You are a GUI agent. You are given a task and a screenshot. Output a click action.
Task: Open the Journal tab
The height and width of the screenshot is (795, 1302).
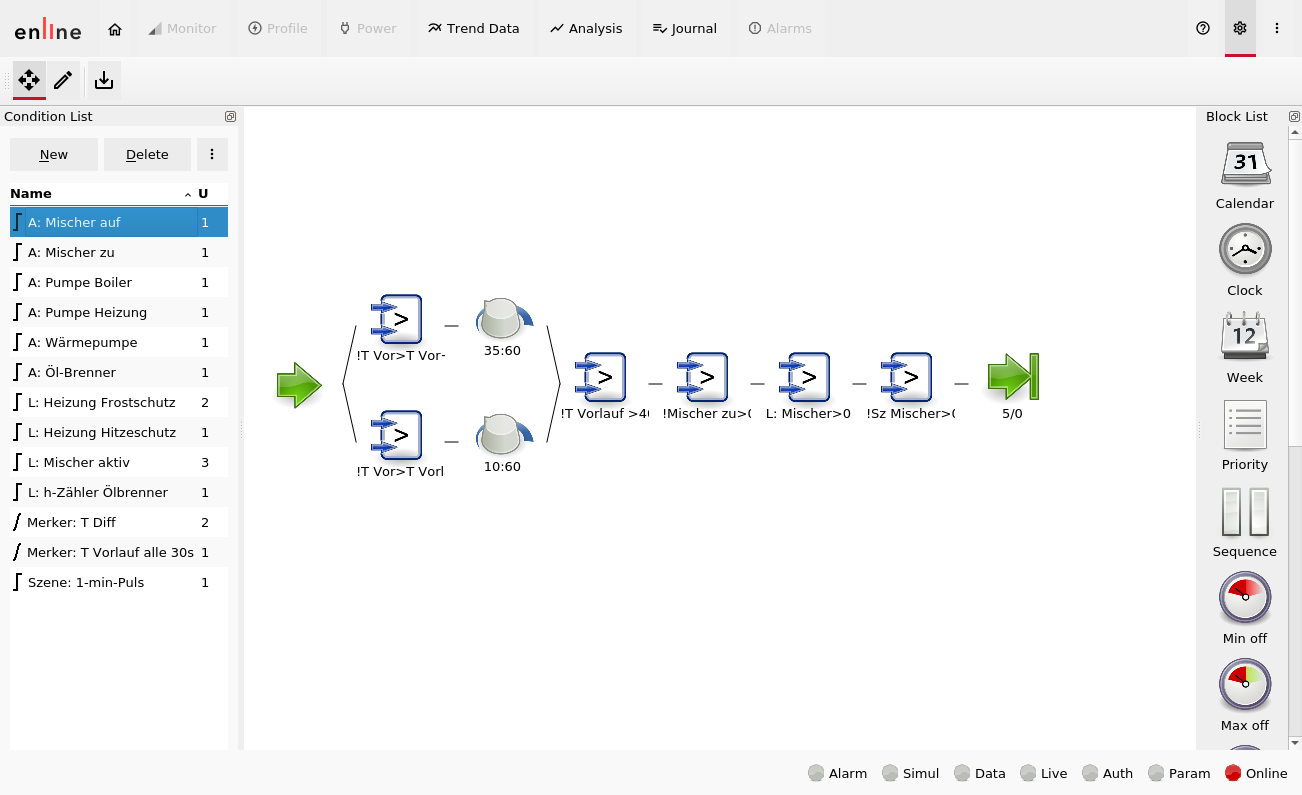click(x=684, y=28)
